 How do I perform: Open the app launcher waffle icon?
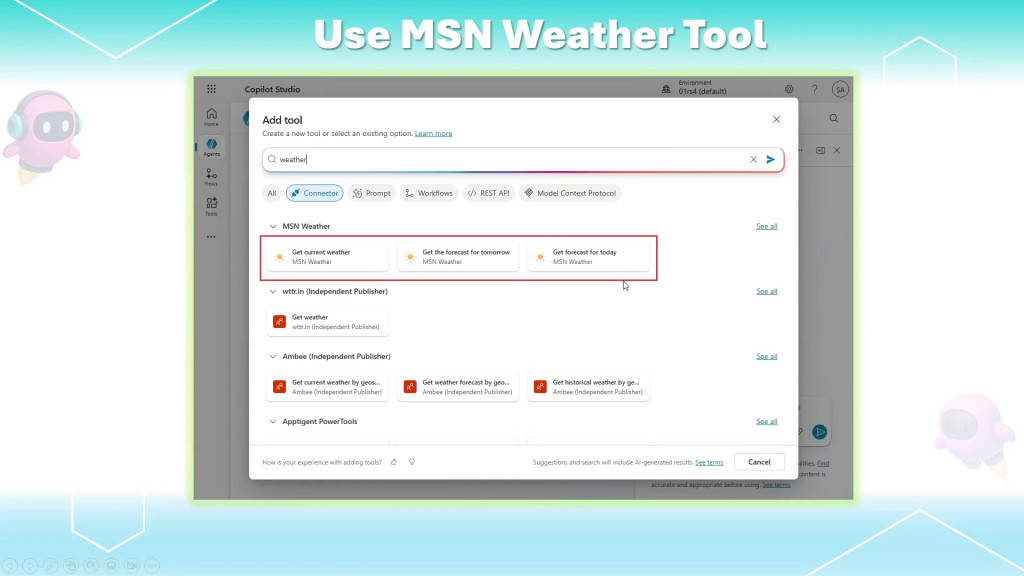(x=212, y=89)
